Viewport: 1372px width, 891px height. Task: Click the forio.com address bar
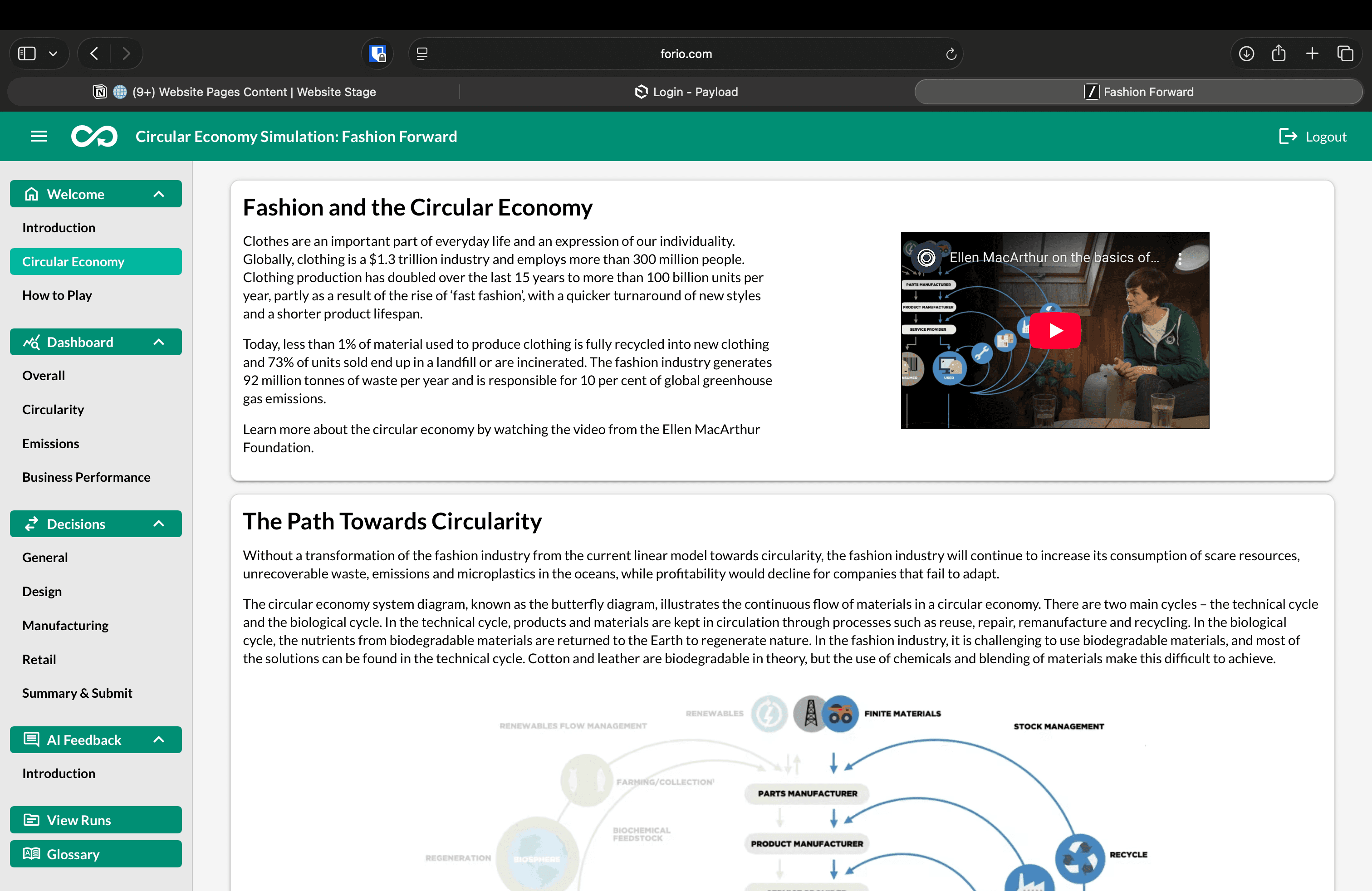click(686, 54)
